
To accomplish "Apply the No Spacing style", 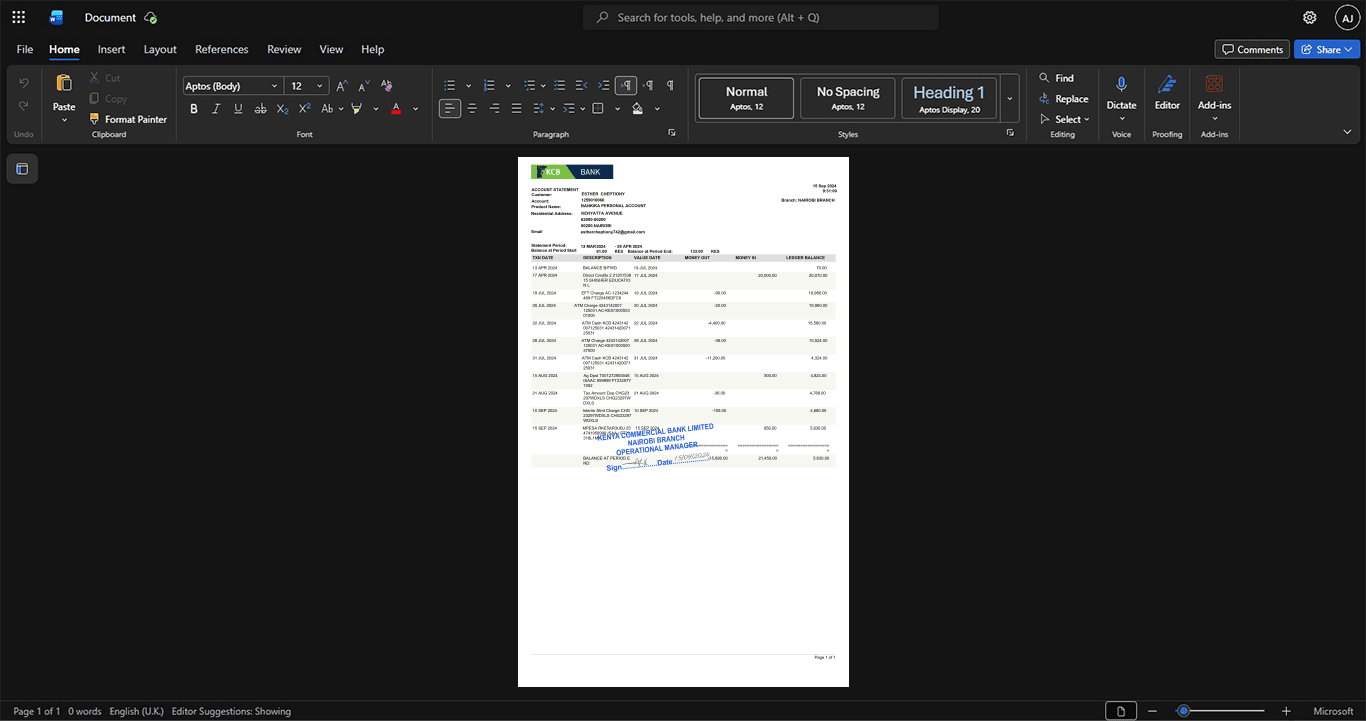I will (x=848, y=99).
